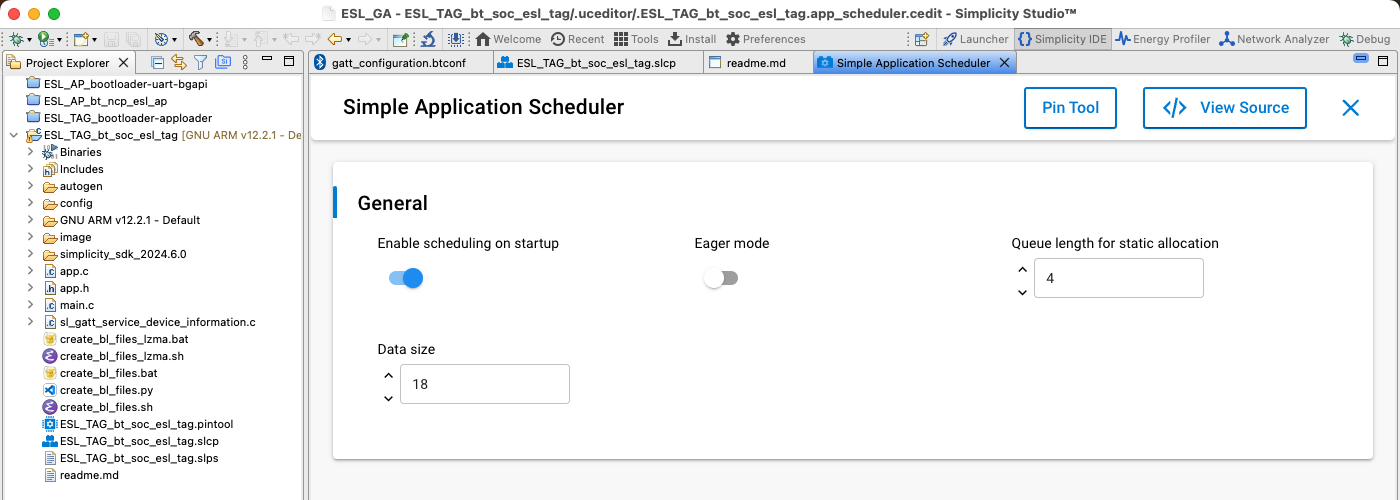Open the Launcher perspective
This screenshot has height=500, width=1400.
(976, 39)
